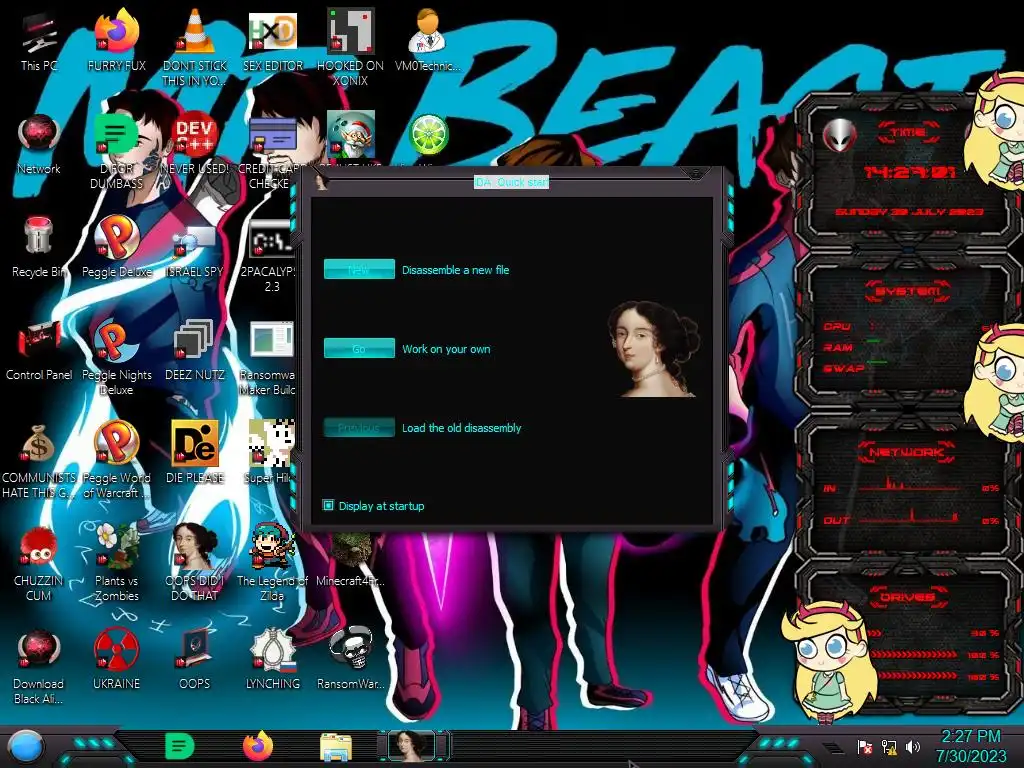Open the Action Center flag tray icon
Viewport: 1024px width, 768px height.
click(864, 746)
